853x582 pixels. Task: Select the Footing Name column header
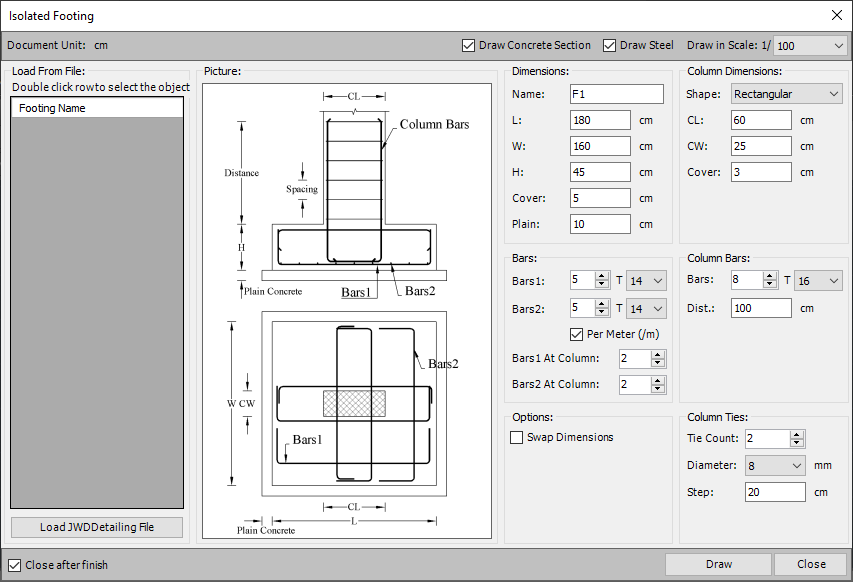coord(97,108)
